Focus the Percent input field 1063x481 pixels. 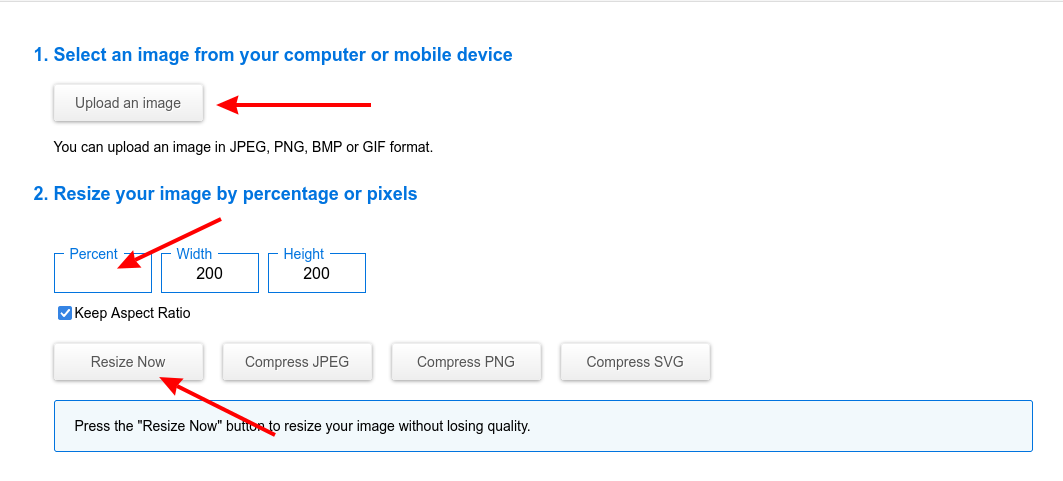pyautogui.click(x=102, y=274)
